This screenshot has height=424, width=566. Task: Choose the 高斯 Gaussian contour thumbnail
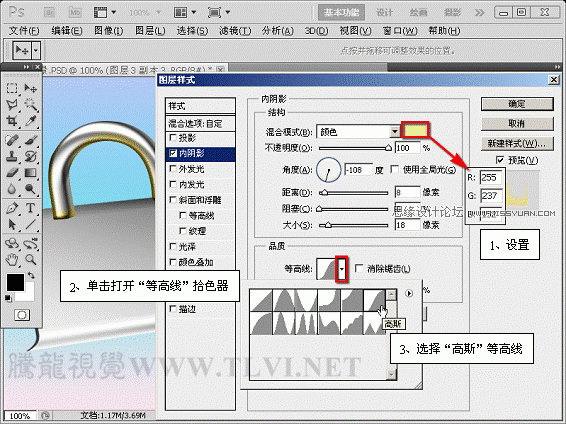375,300
